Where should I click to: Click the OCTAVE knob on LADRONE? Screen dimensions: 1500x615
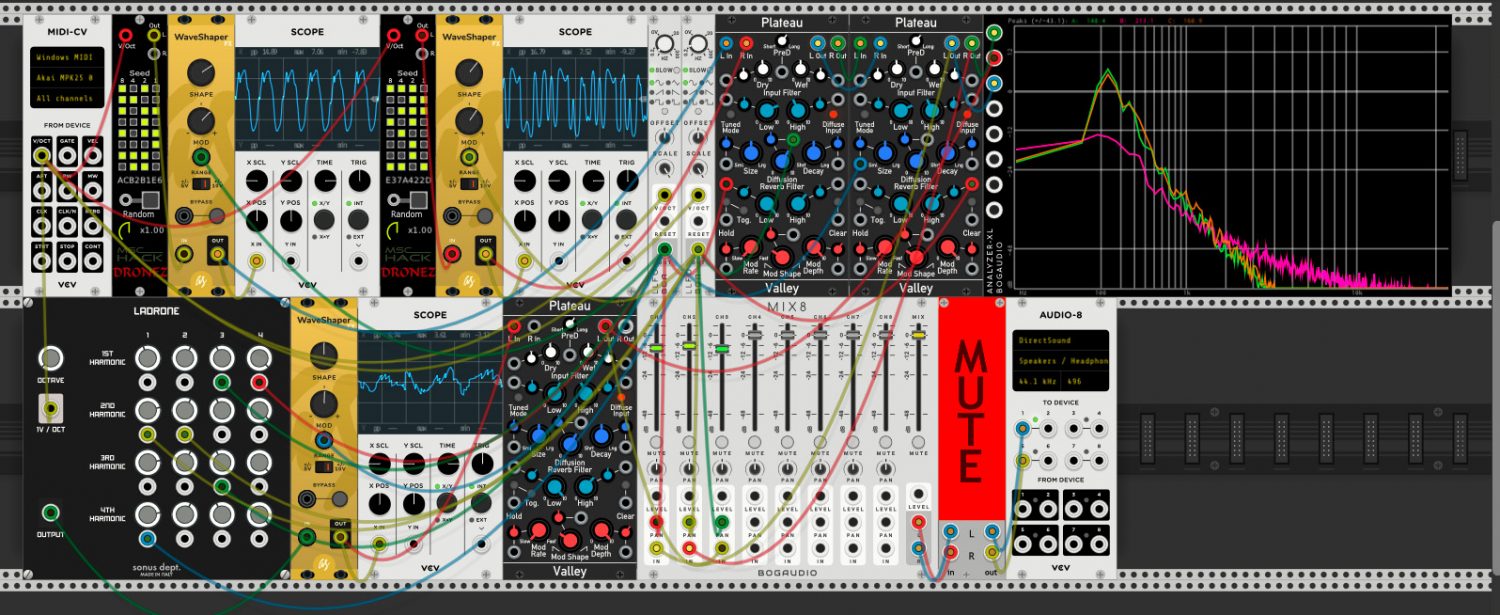tap(50, 358)
